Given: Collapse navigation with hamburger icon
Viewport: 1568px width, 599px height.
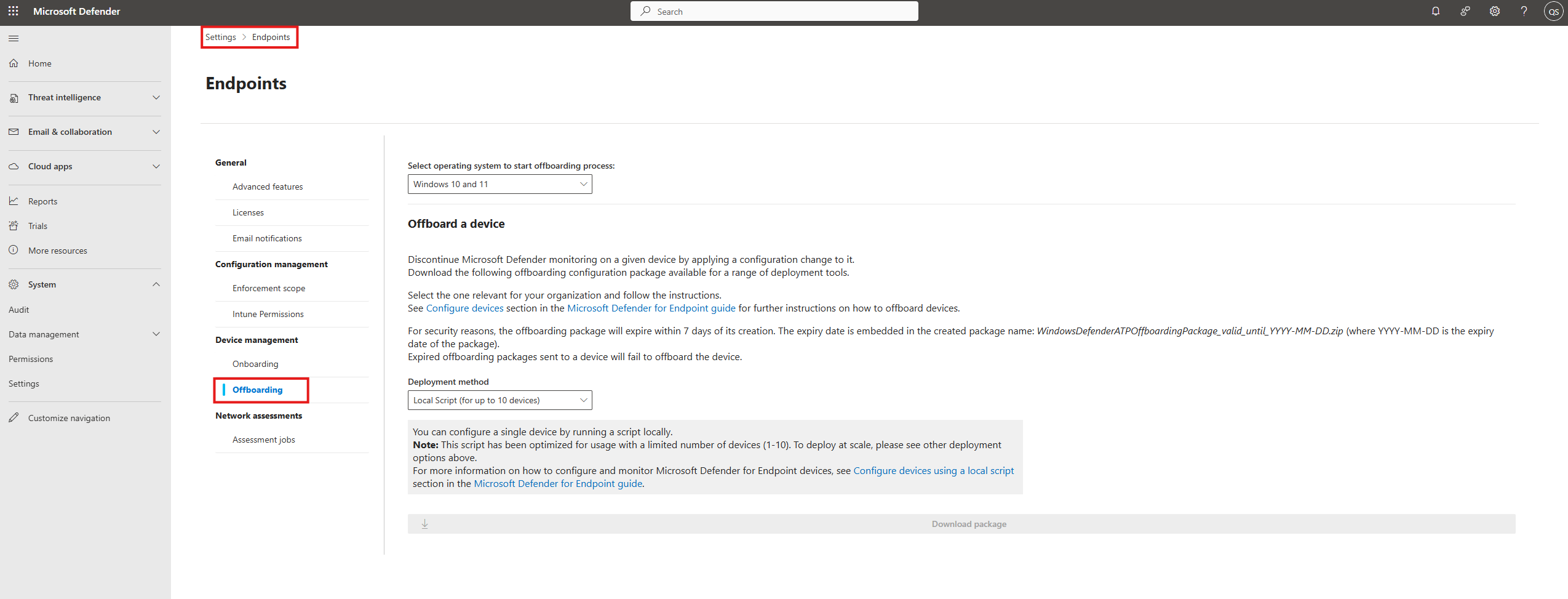Looking at the screenshot, I should tap(14, 38).
